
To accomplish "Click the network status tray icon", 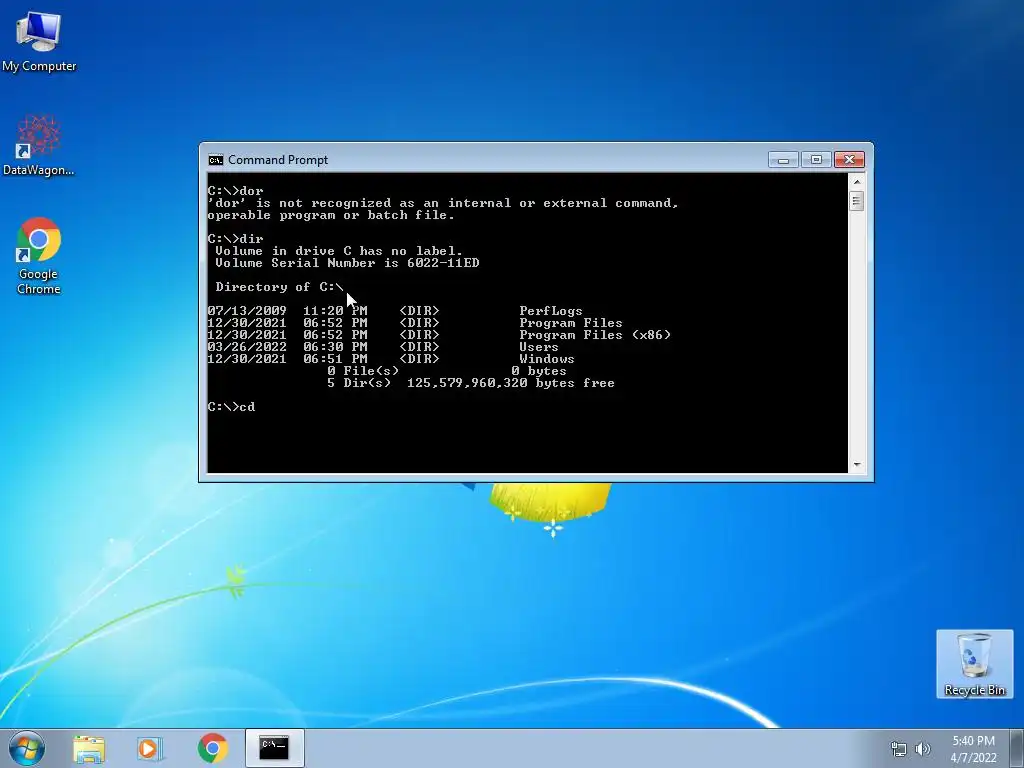I will coord(899,749).
